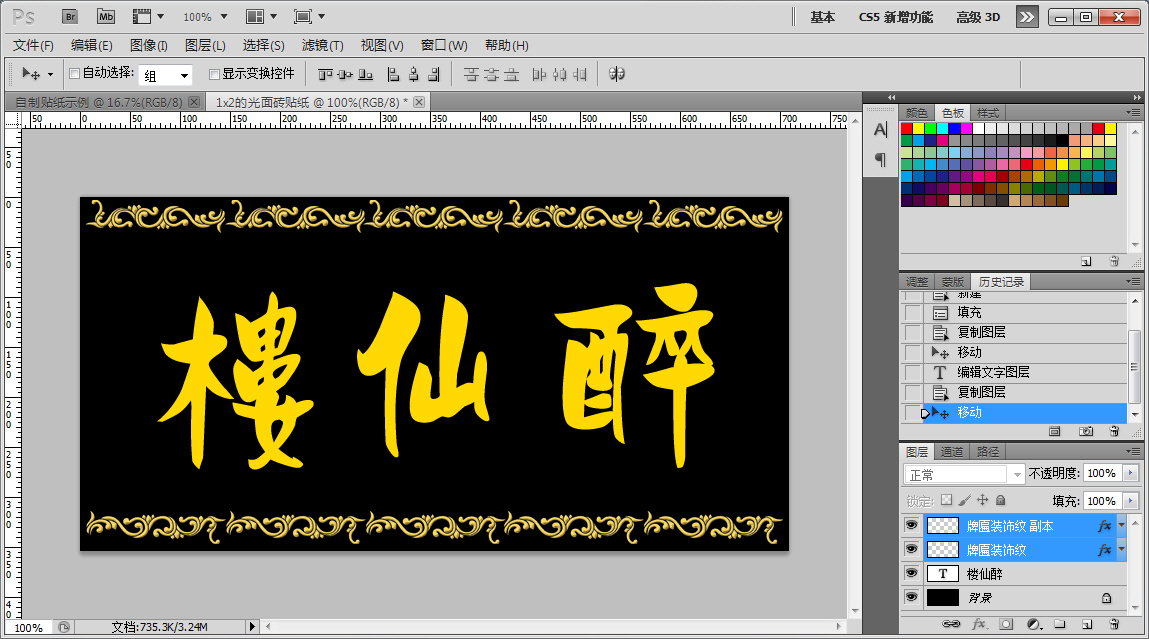Add layer mask icon
Viewport: 1149px width, 639px height.
tap(1006, 624)
